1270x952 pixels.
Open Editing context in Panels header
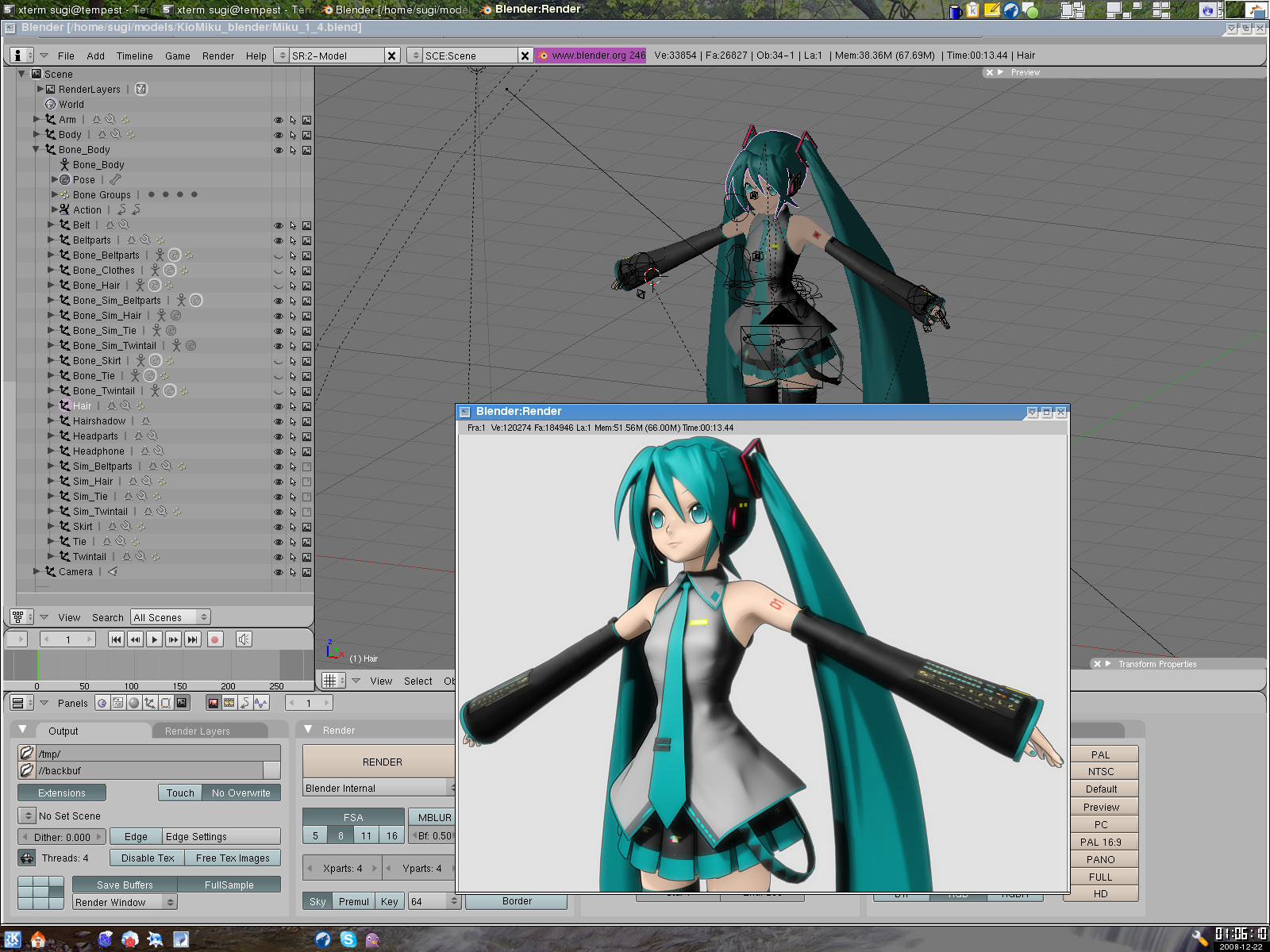coord(165,703)
